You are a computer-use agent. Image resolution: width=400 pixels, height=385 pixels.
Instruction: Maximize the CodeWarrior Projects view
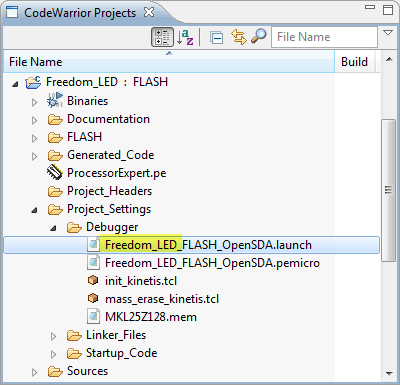(x=388, y=10)
